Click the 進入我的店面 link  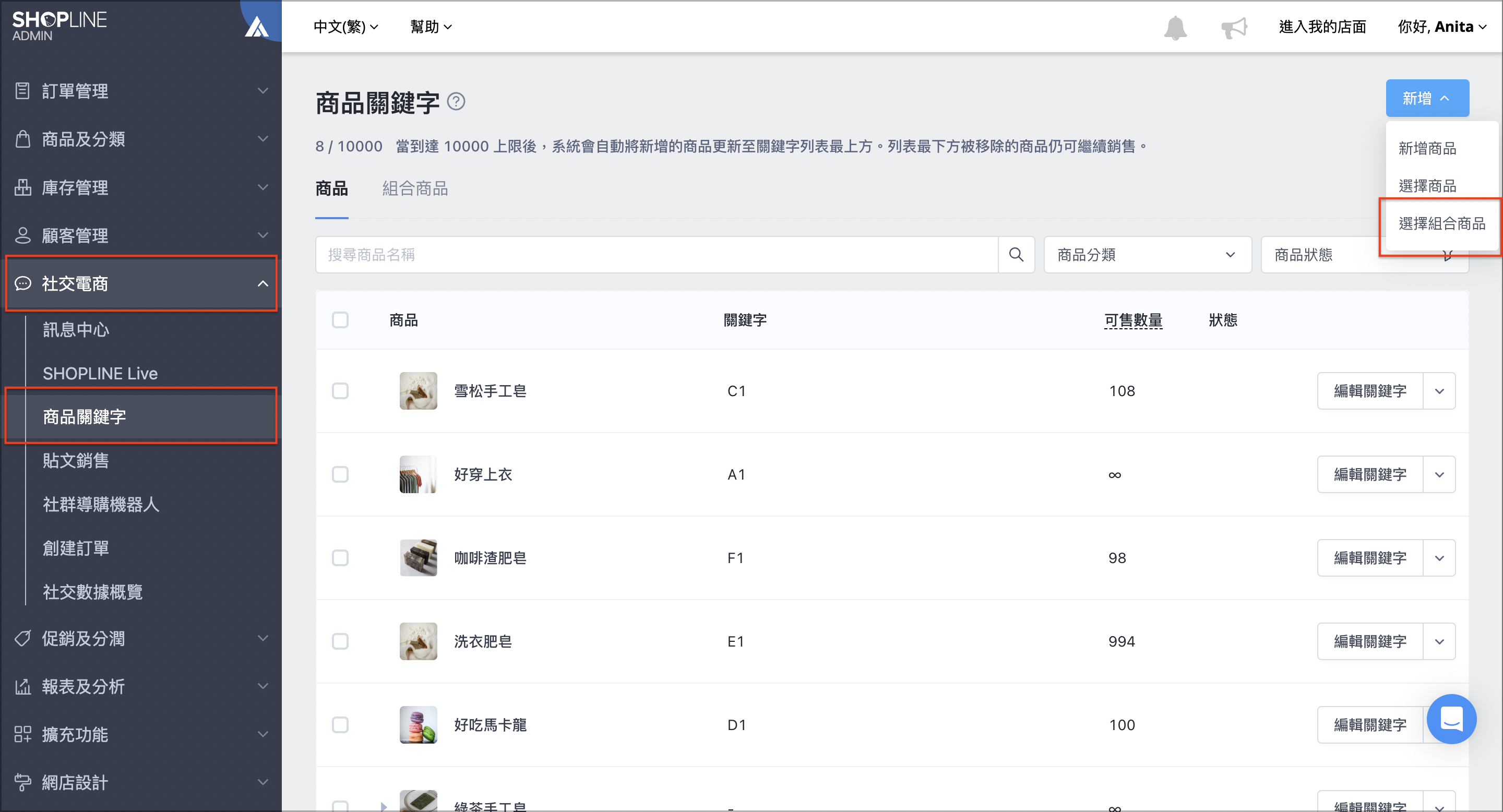click(1322, 27)
